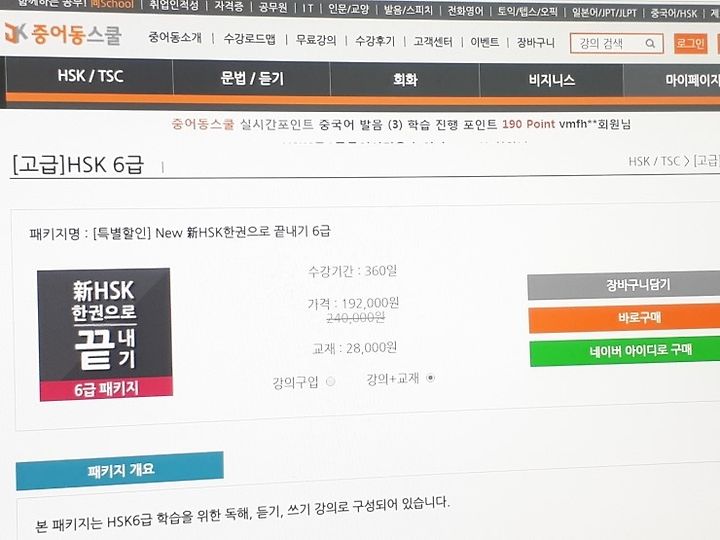Open the 비지니스 menu tab
This screenshot has height=540, width=720.
pos(551,80)
